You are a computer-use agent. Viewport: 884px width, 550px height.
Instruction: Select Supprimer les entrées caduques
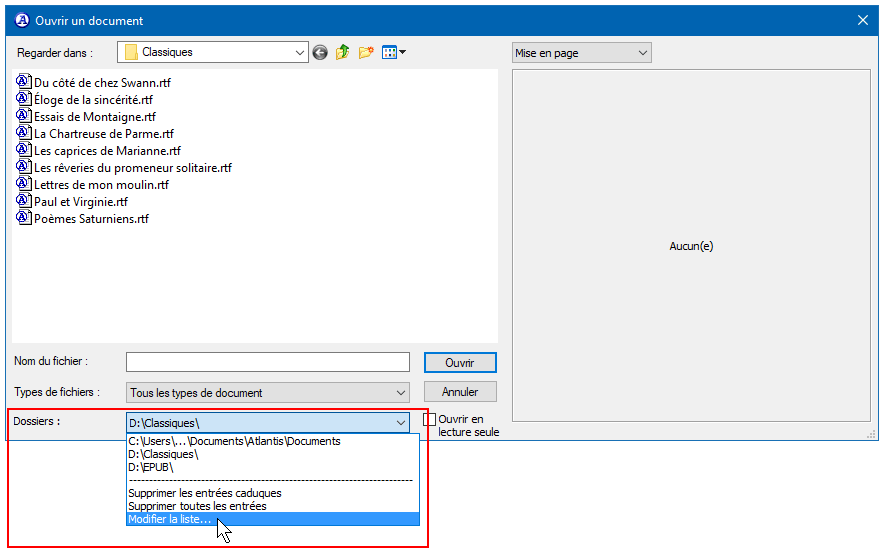(x=273, y=493)
